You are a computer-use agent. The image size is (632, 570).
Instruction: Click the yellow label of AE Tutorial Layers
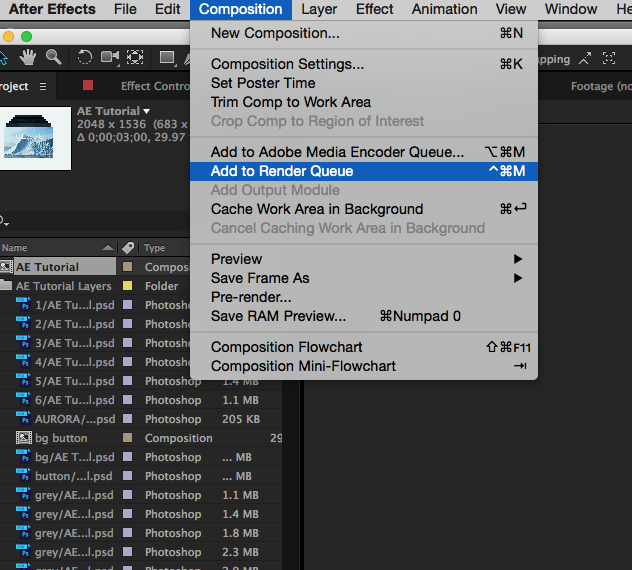click(x=127, y=286)
